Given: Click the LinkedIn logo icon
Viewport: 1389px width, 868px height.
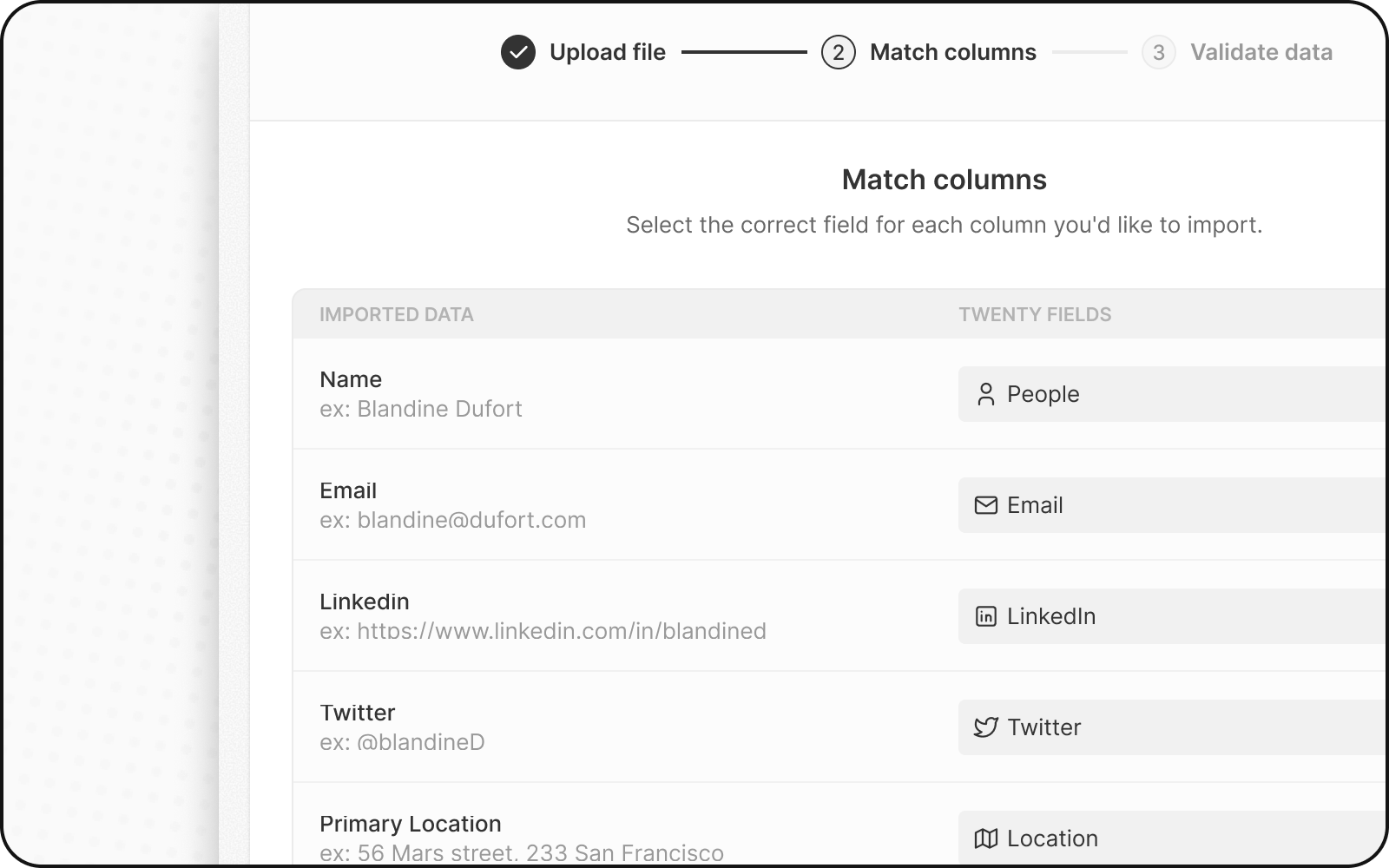Looking at the screenshot, I should tap(985, 616).
